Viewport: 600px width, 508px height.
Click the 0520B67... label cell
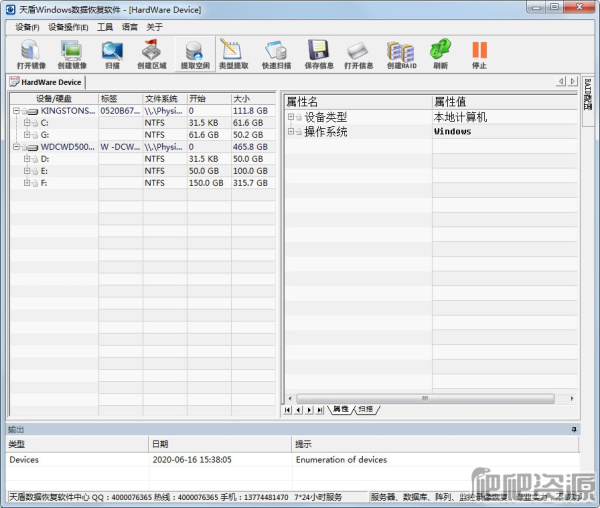pos(120,111)
